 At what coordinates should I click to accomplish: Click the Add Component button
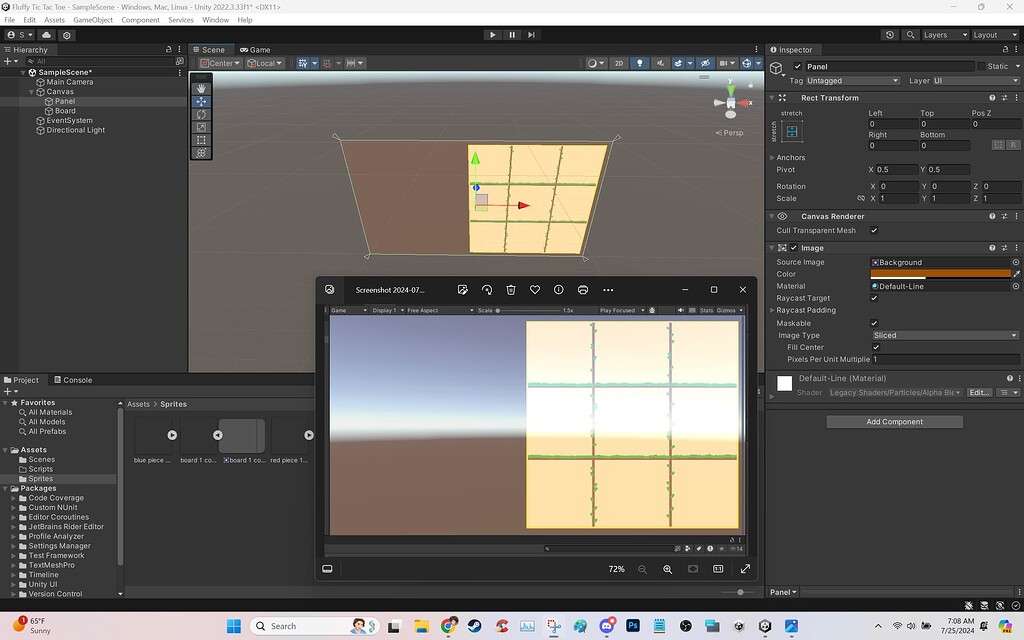click(x=894, y=421)
